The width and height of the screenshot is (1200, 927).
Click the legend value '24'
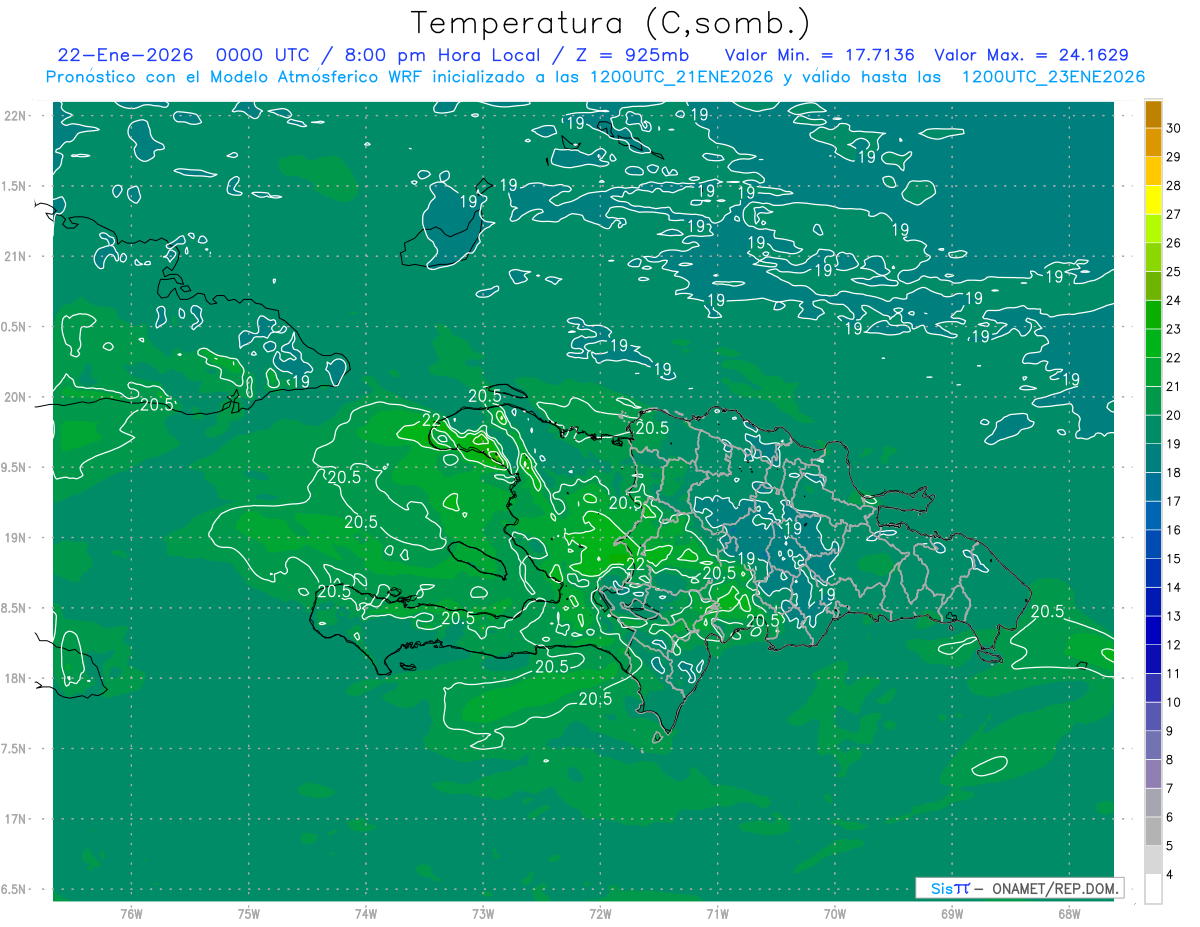click(x=1173, y=300)
